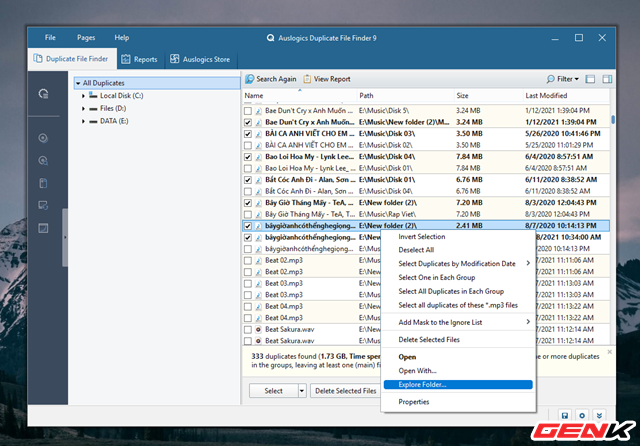Open the top sidebar disk-list scan icon
The width and height of the screenshot is (640, 446).
click(x=43, y=94)
